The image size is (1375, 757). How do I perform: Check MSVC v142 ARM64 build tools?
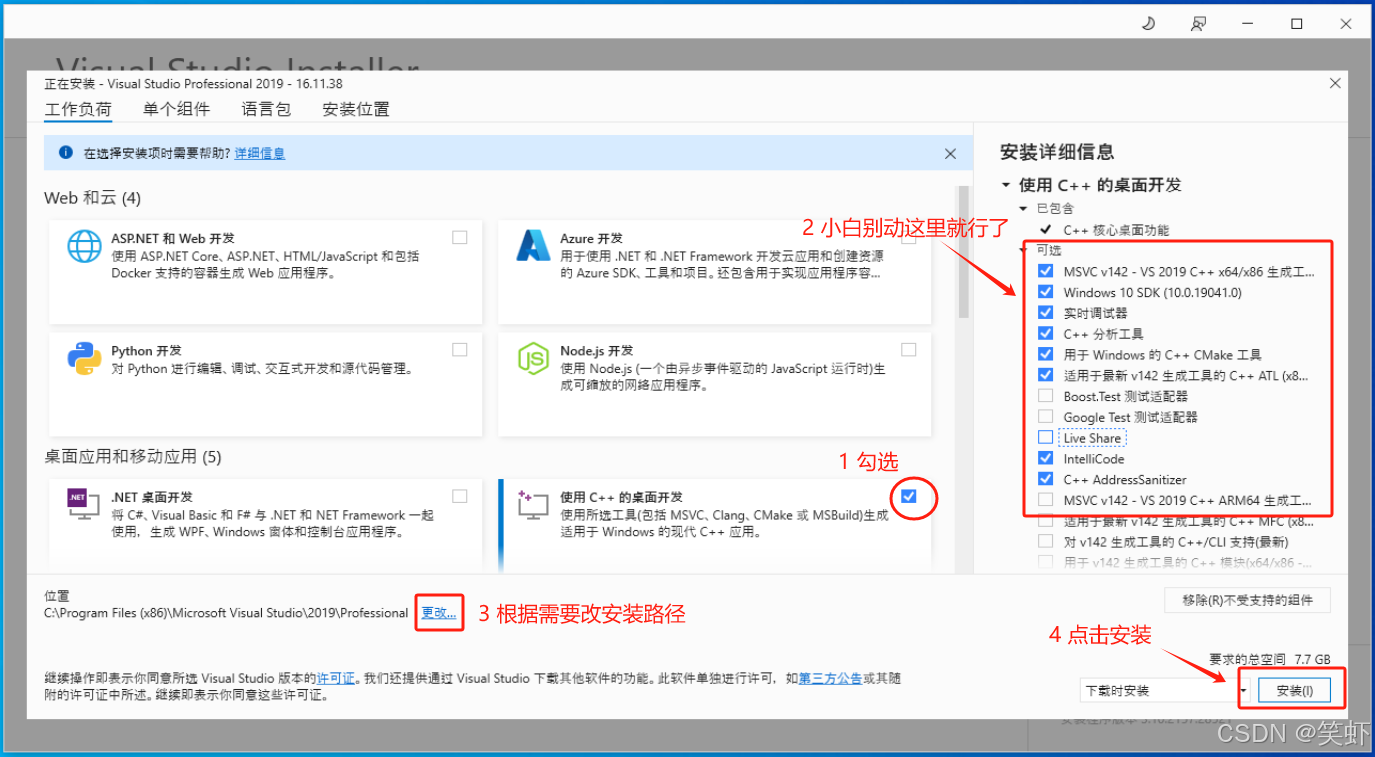[x=1045, y=500]
